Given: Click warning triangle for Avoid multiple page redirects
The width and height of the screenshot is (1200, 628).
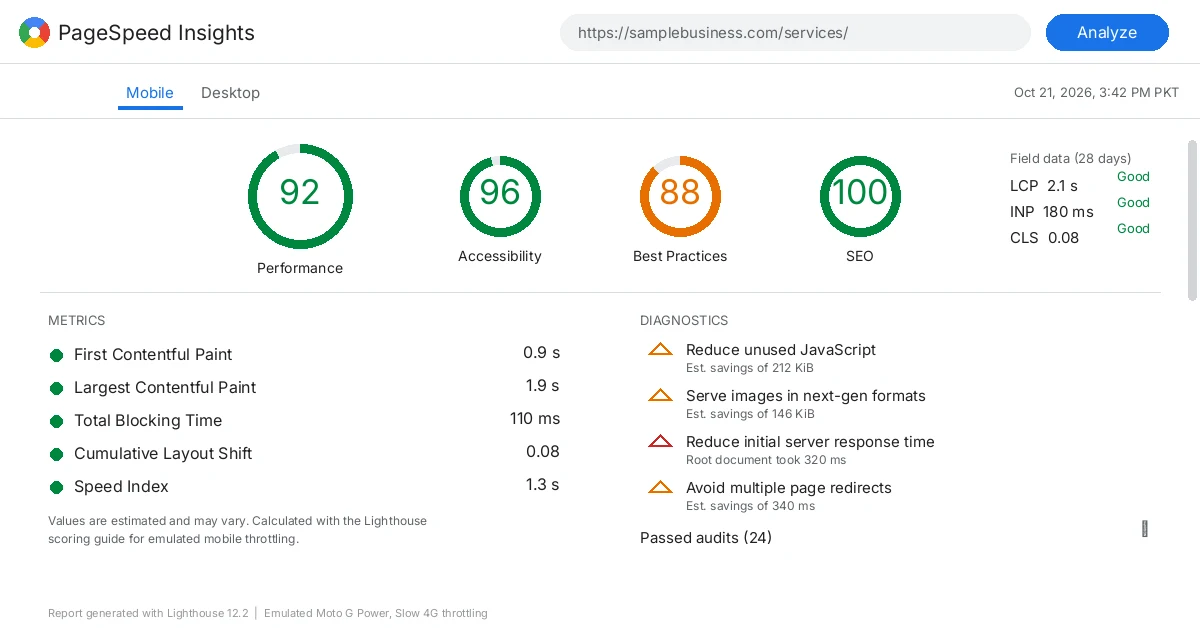Looking at the screenshot, I should tap(660, 488).
